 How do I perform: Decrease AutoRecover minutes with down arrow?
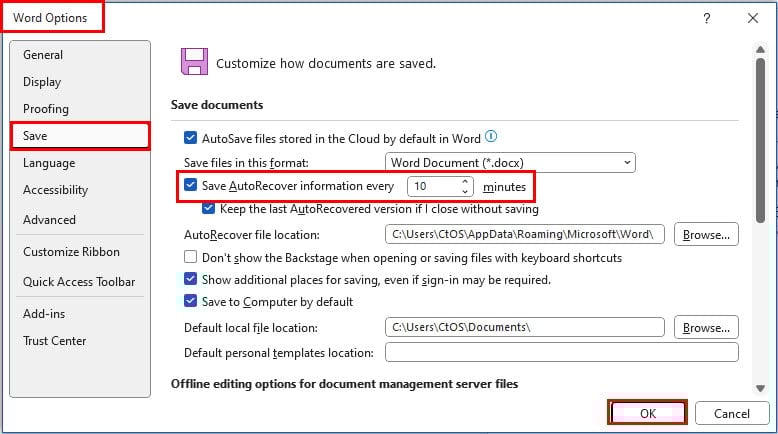pos(465,191)
